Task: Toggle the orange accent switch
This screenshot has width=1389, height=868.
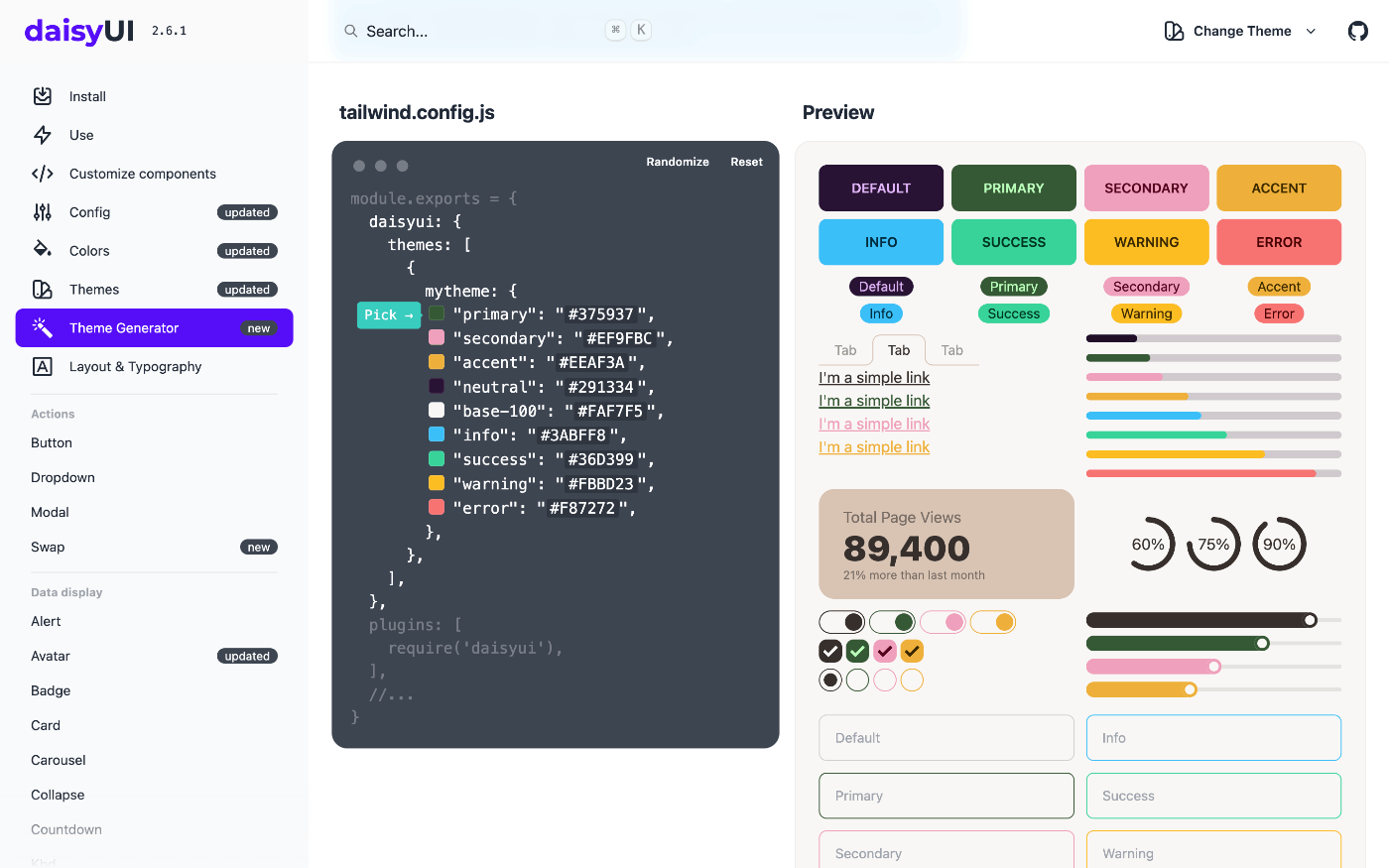Action: 993,622
